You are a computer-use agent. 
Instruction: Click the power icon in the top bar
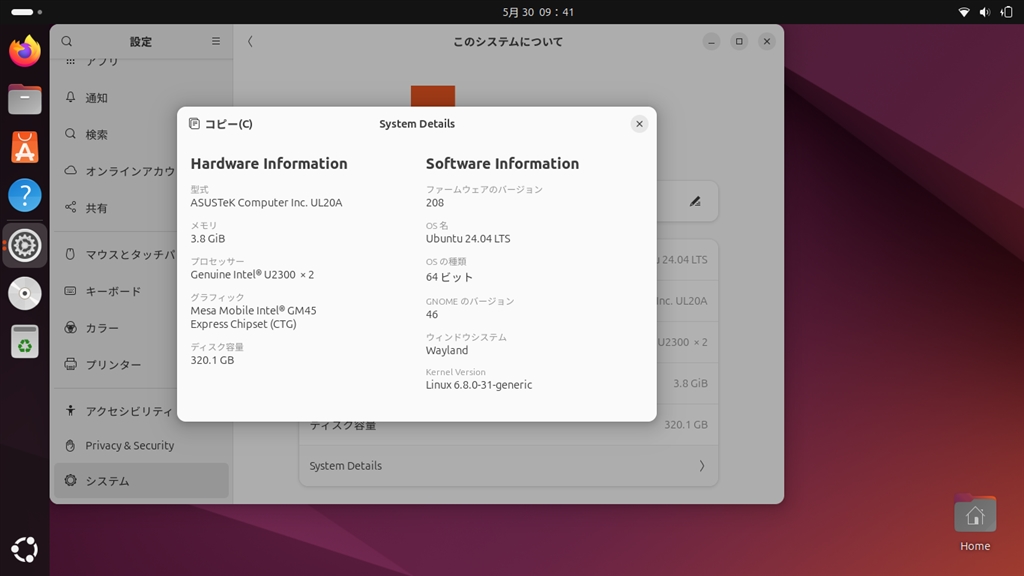click(1006, 12)
